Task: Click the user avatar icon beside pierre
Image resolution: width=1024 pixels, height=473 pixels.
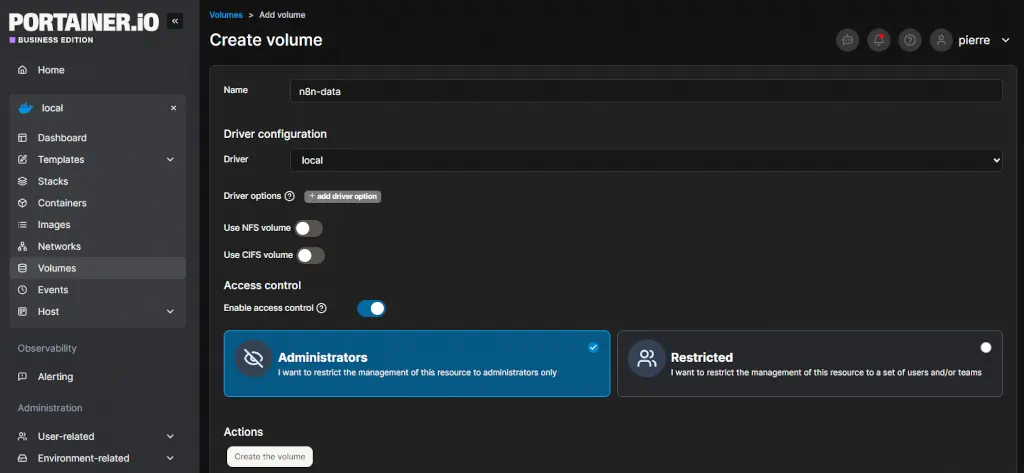Action: 941,41
